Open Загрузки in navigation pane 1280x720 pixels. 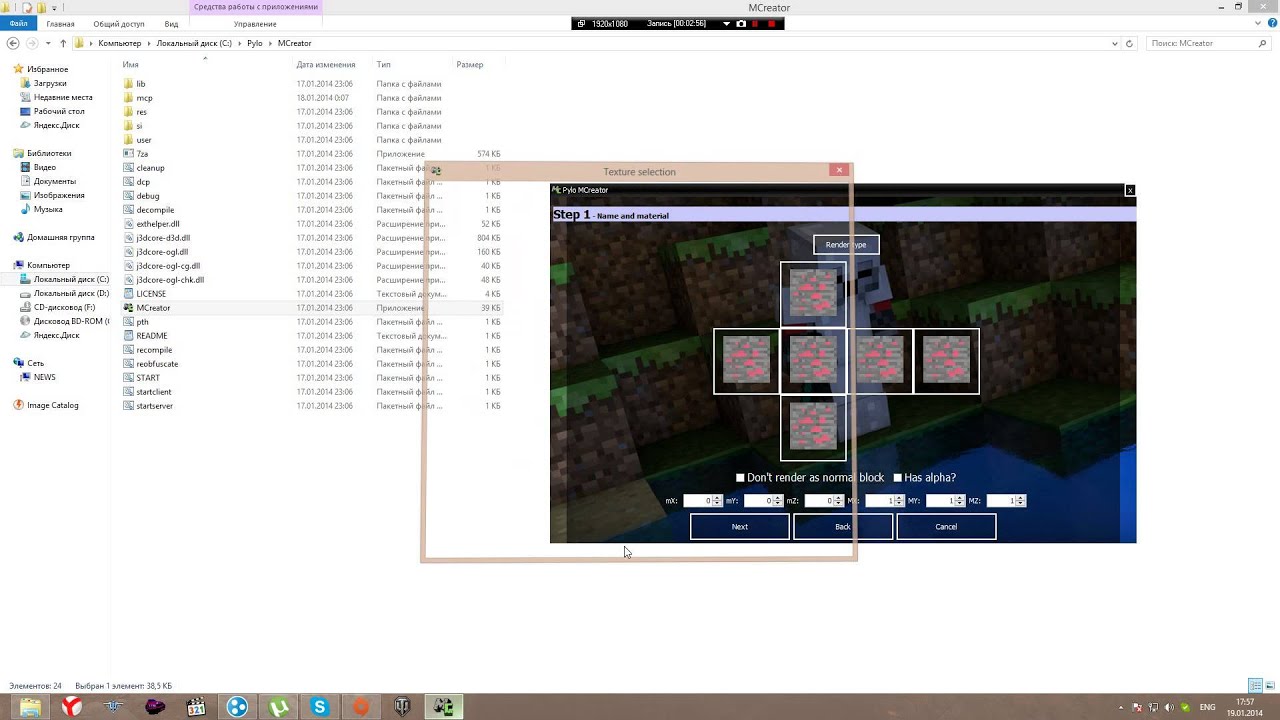coord(50,83)
